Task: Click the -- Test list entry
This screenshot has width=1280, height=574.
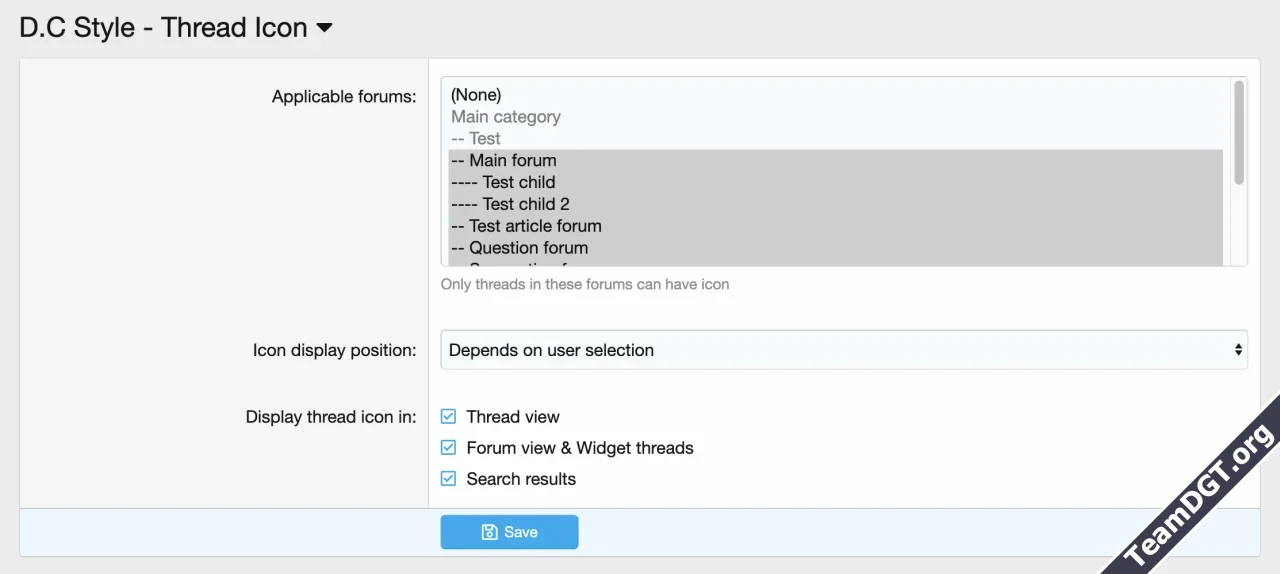Action: point(476,139)
